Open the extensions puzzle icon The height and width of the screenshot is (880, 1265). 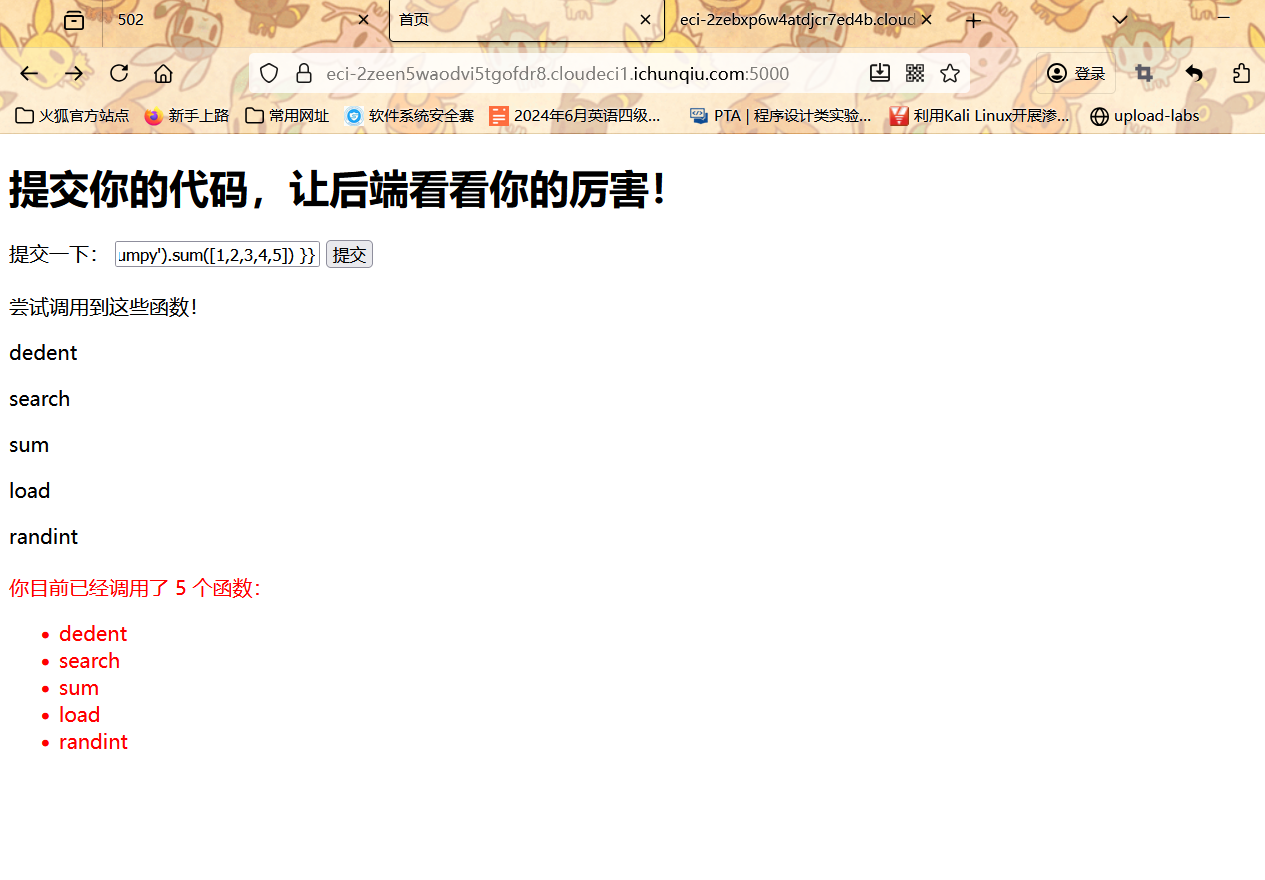(x=1241, y=73)
